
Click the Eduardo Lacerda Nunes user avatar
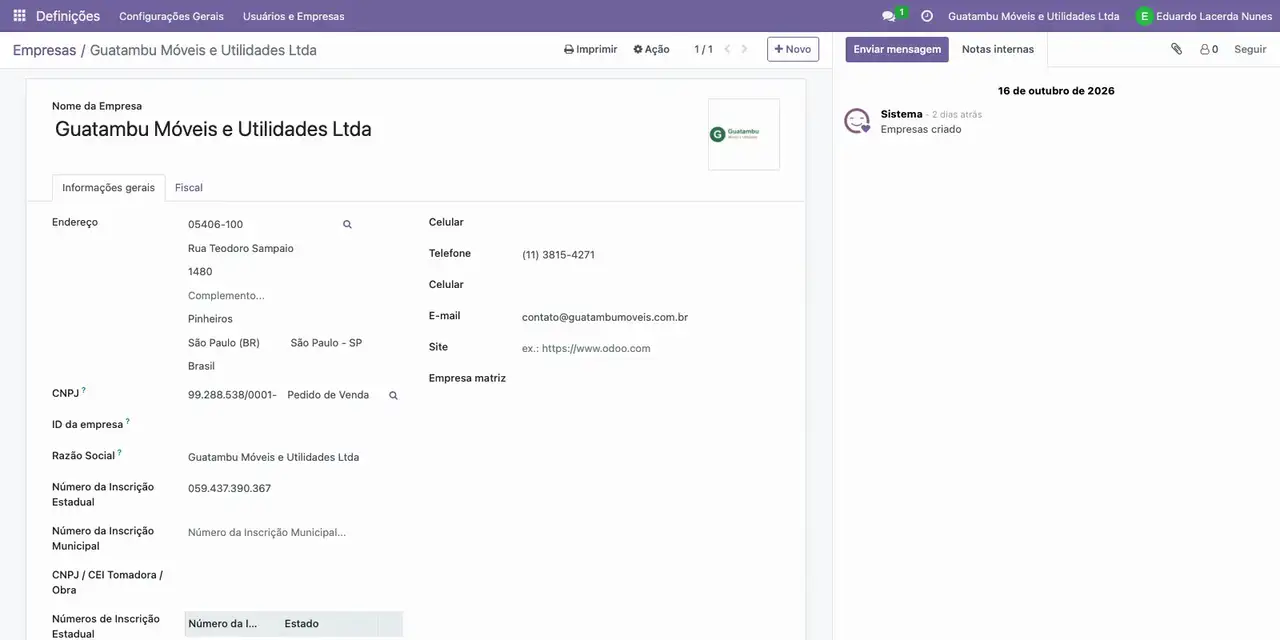1144,16
